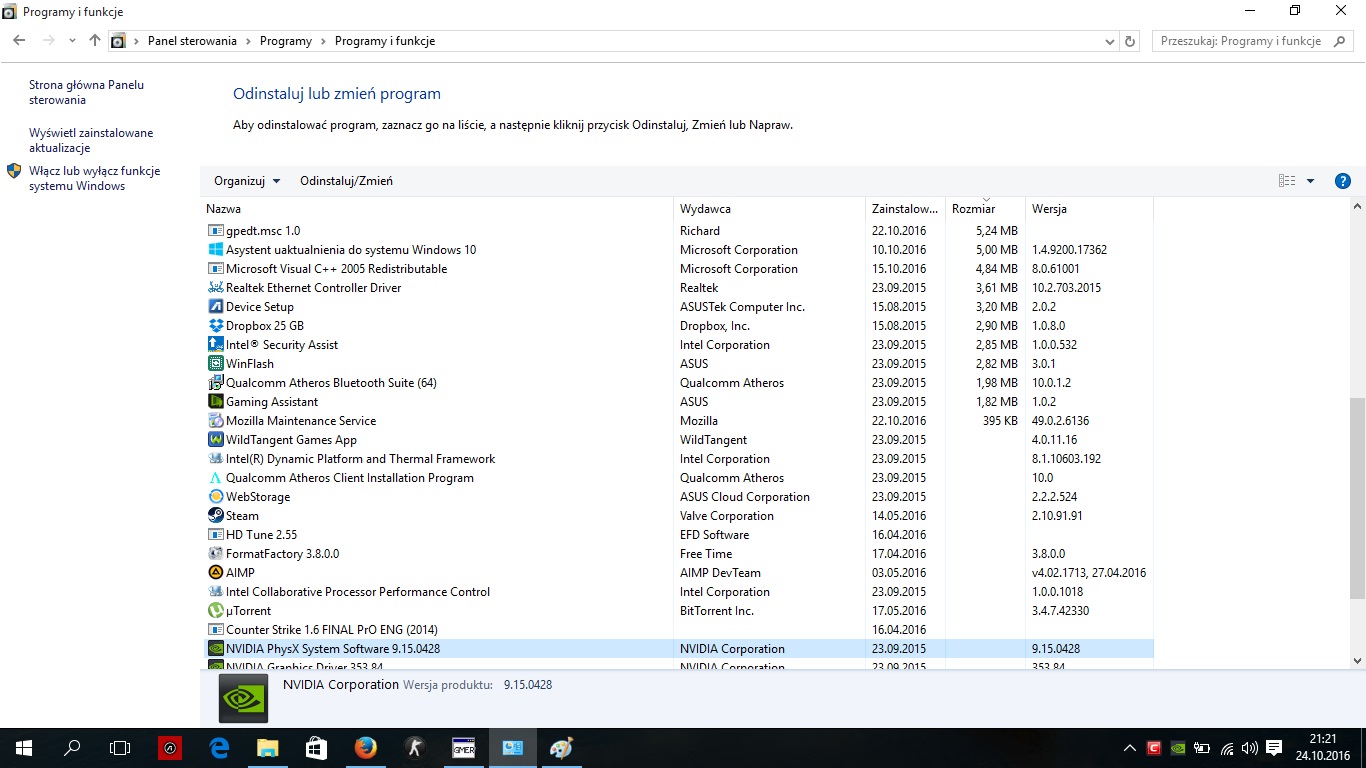Click the Panel sterowania breadcrumb
Screen dimensions: 1366x768
click(x=192, y=41)
